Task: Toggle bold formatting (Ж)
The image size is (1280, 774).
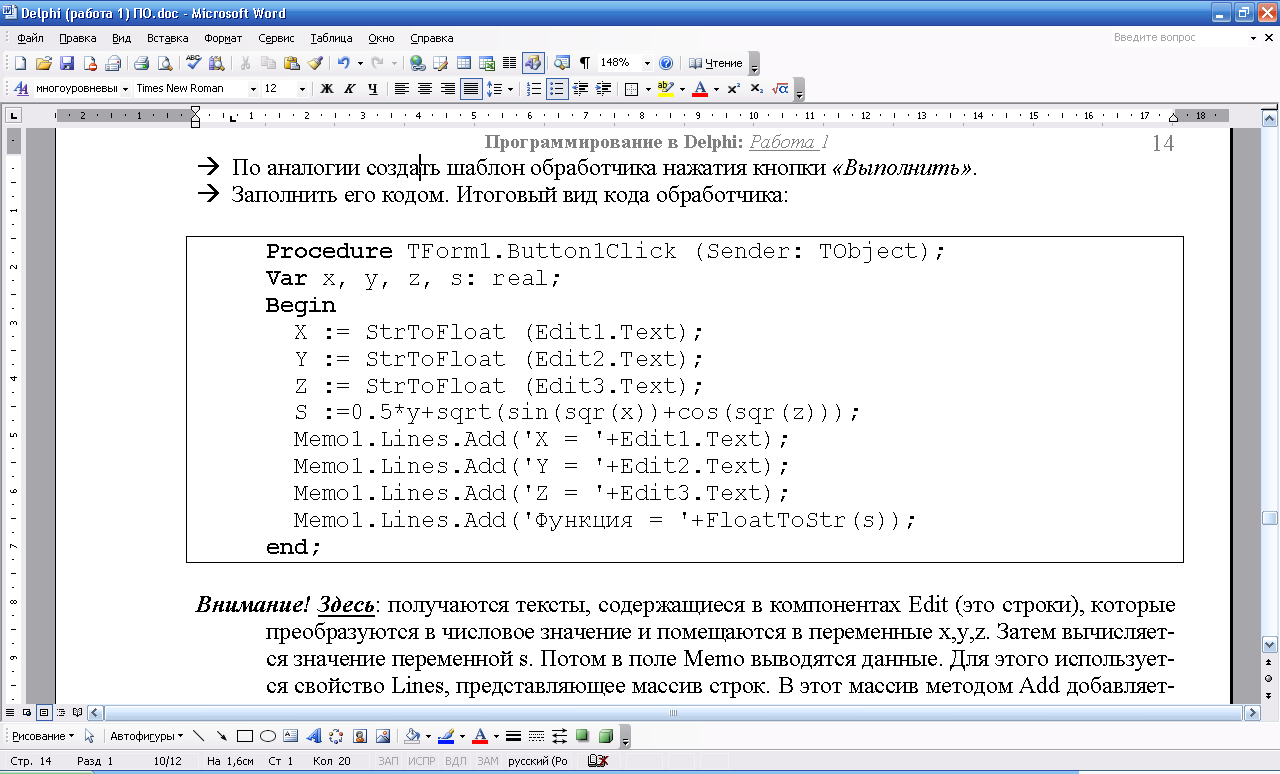Action: [326, 89]
